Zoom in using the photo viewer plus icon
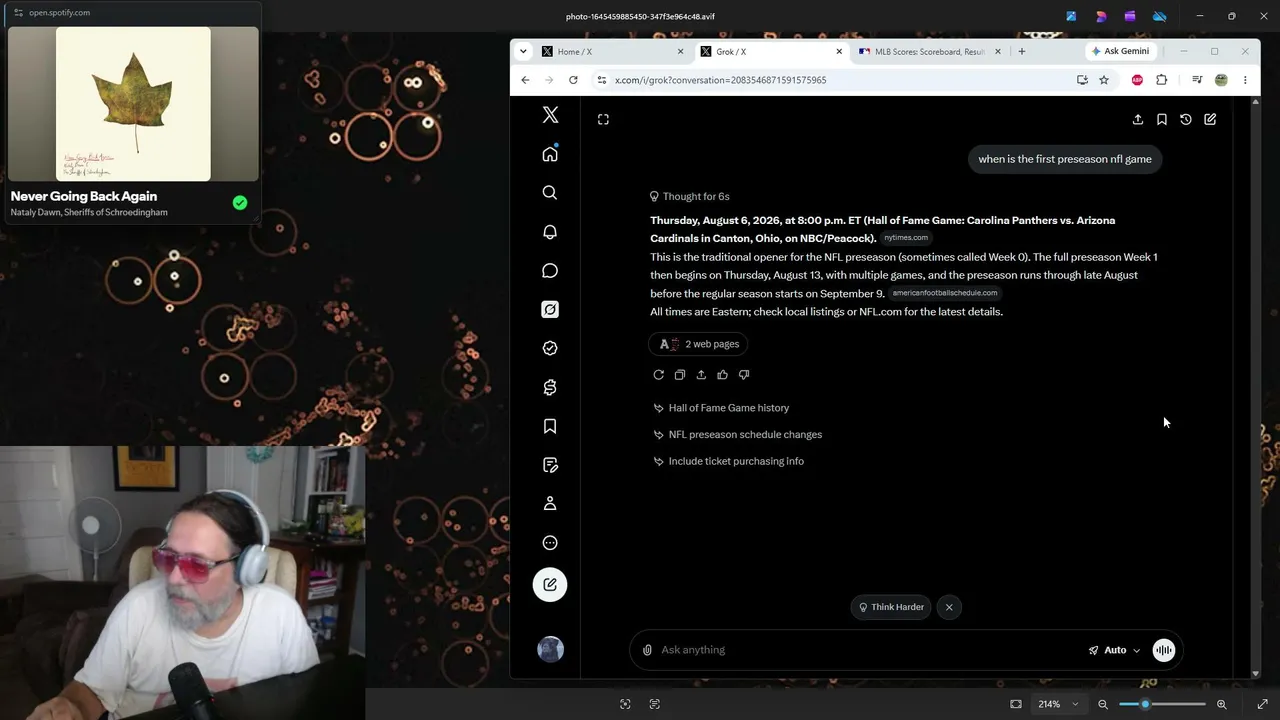1280x720 pixels. click(x=1222, y=704)
